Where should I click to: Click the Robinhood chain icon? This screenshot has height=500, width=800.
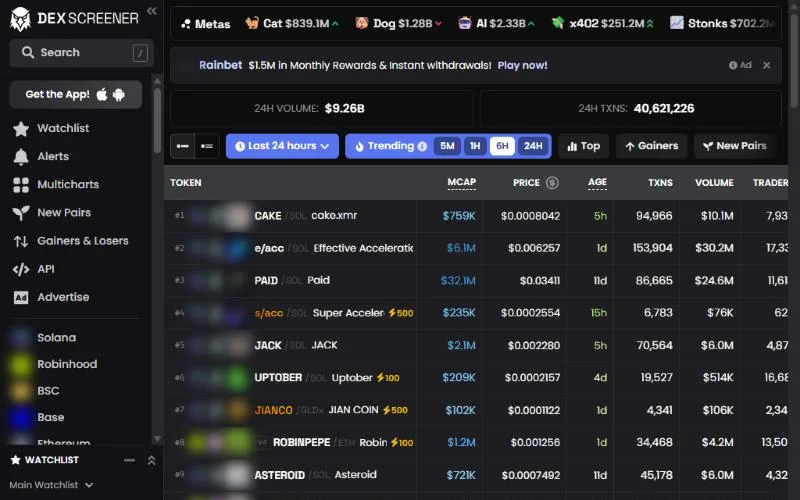(20, 364)
